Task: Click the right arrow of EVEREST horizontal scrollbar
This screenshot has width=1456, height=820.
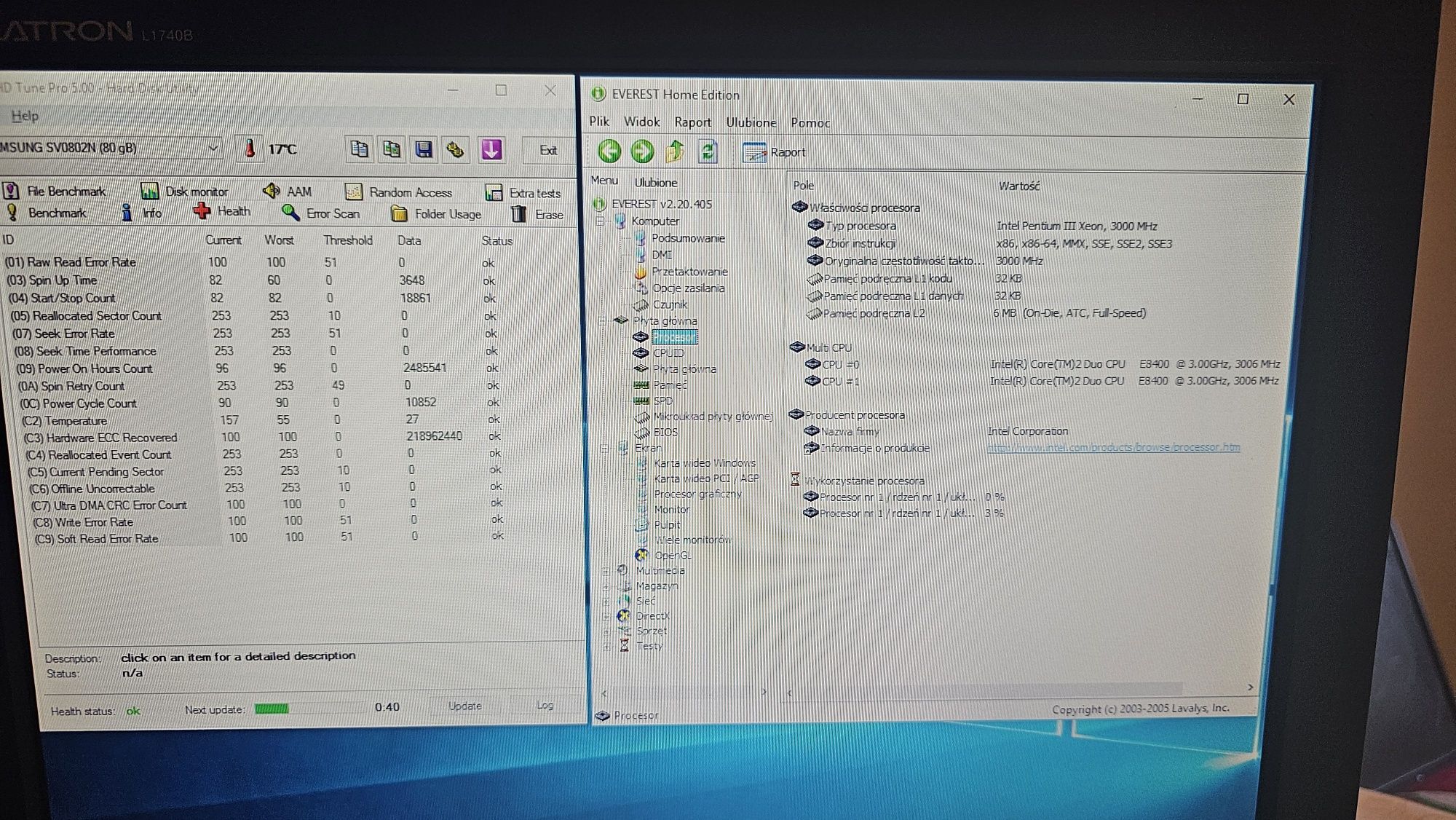Action: pyautogui.click(x=1250, y=687)
